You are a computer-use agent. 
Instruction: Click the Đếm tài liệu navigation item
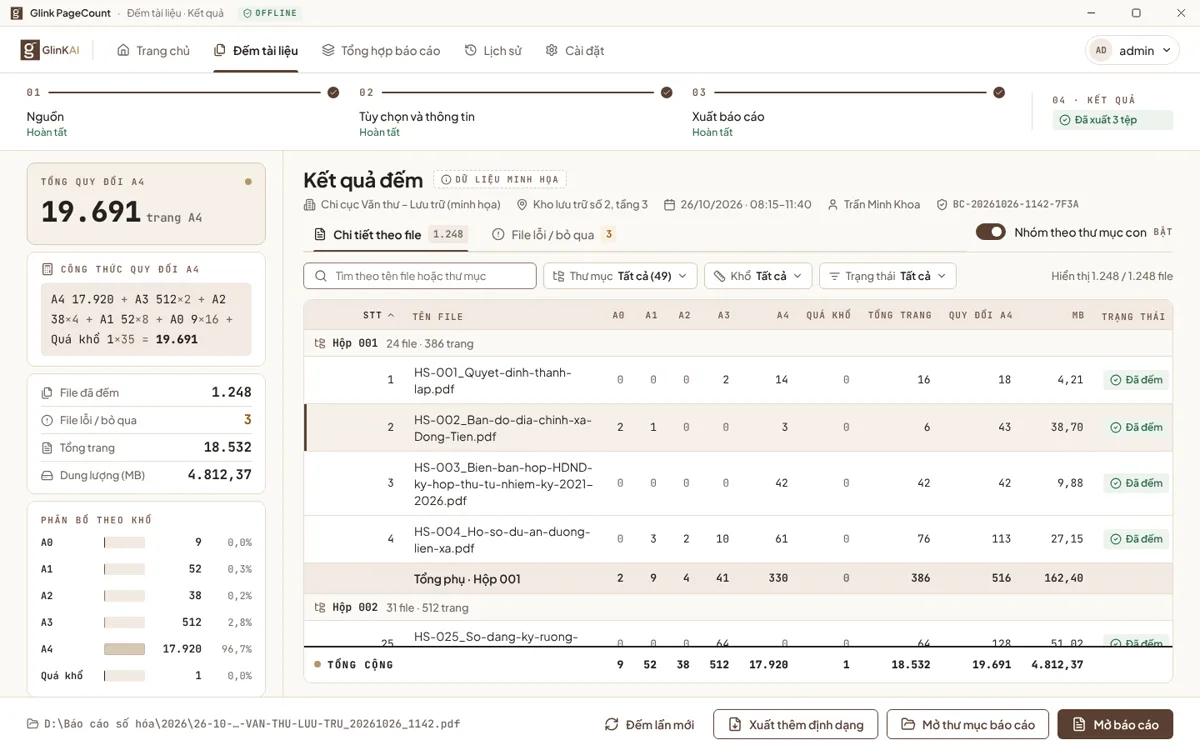(256, 50)
